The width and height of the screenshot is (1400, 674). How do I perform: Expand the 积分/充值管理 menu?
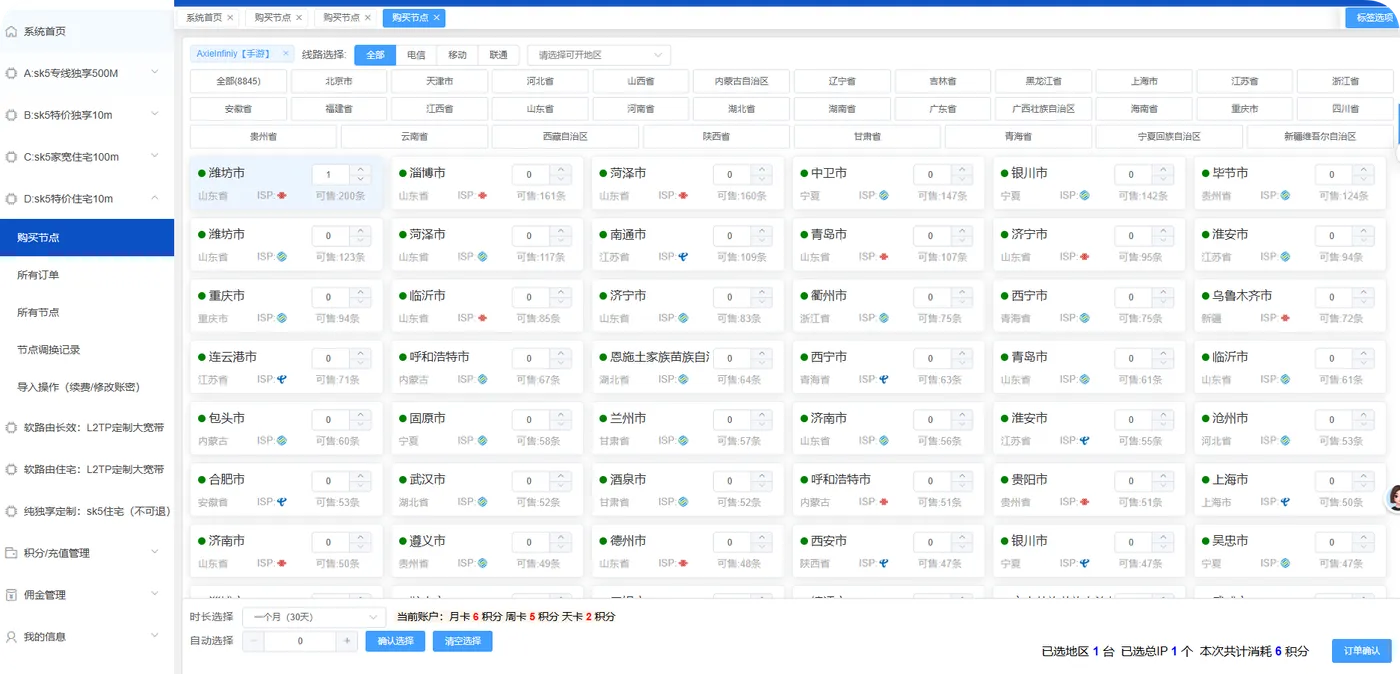click(155, 553)
